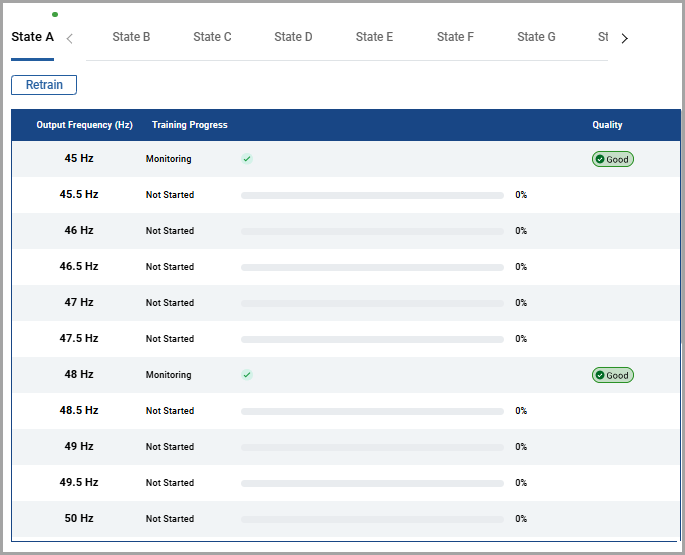This screenshot has width=685, height=555.
Task: Select the 47 Hz frequency row label
Action: tap(79, 302)
